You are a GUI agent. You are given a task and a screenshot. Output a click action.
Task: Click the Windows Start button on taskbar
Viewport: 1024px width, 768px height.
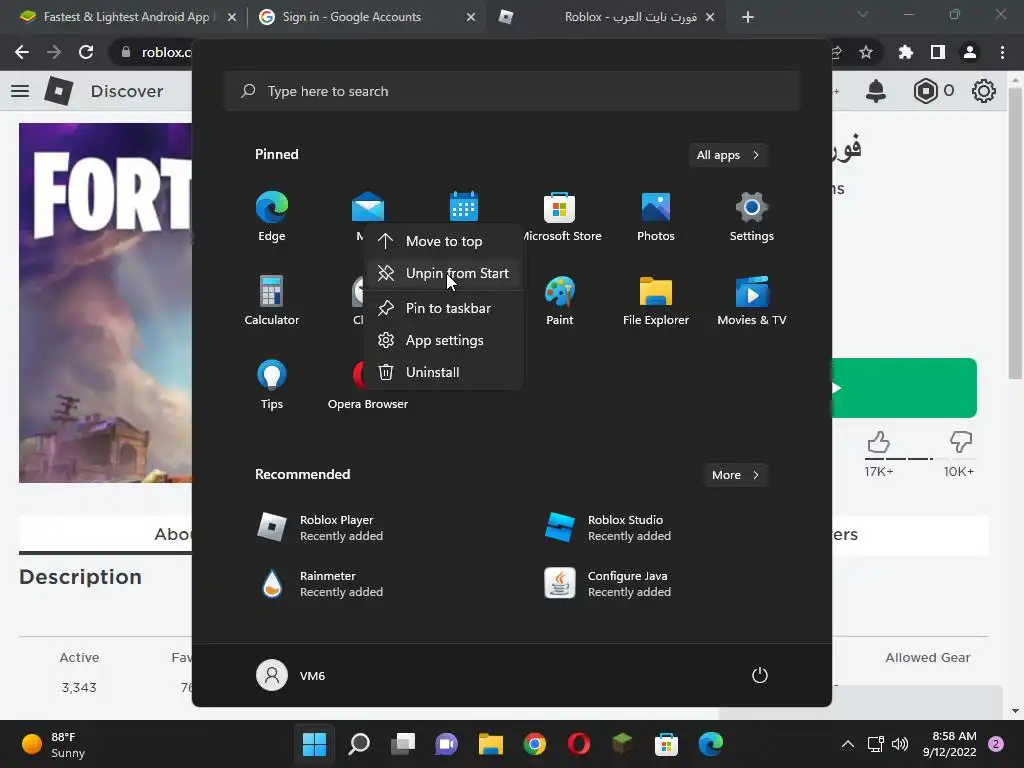tap(314, 744)
